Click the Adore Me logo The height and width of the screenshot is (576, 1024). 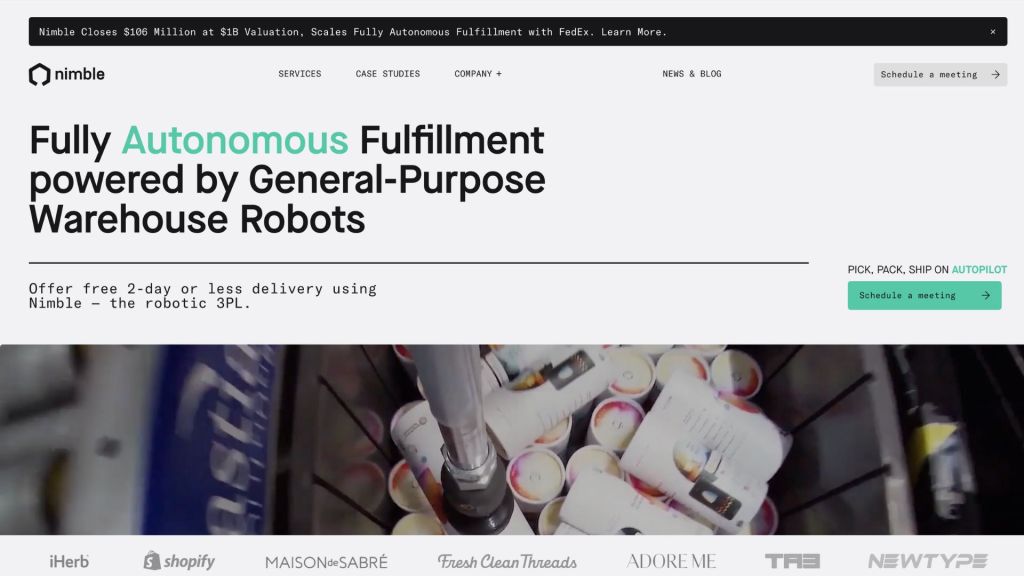click(671, 561)
